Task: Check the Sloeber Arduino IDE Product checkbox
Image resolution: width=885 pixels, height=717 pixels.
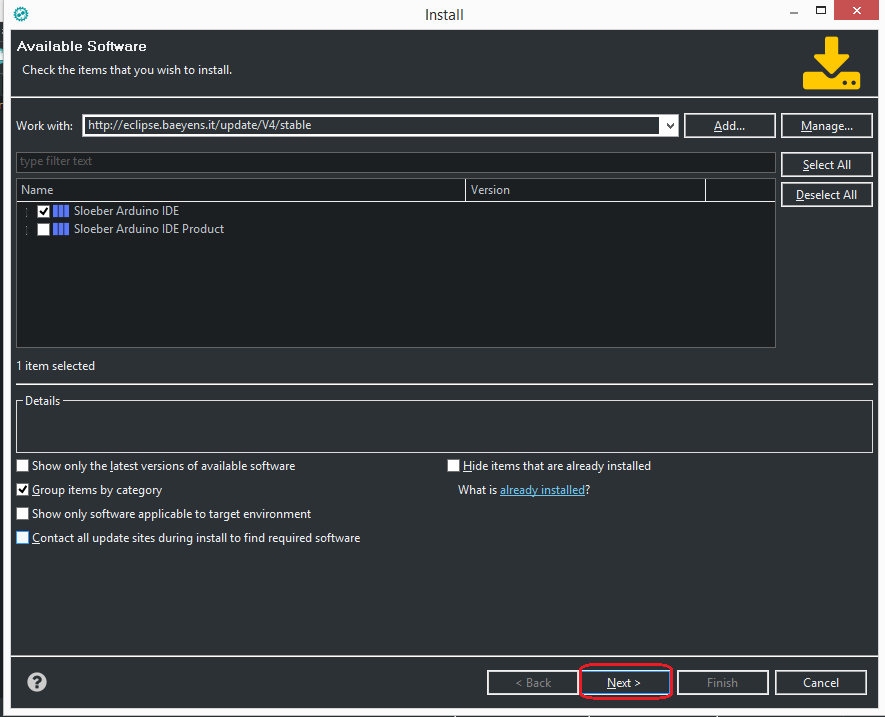Action: tap(43, 229)
